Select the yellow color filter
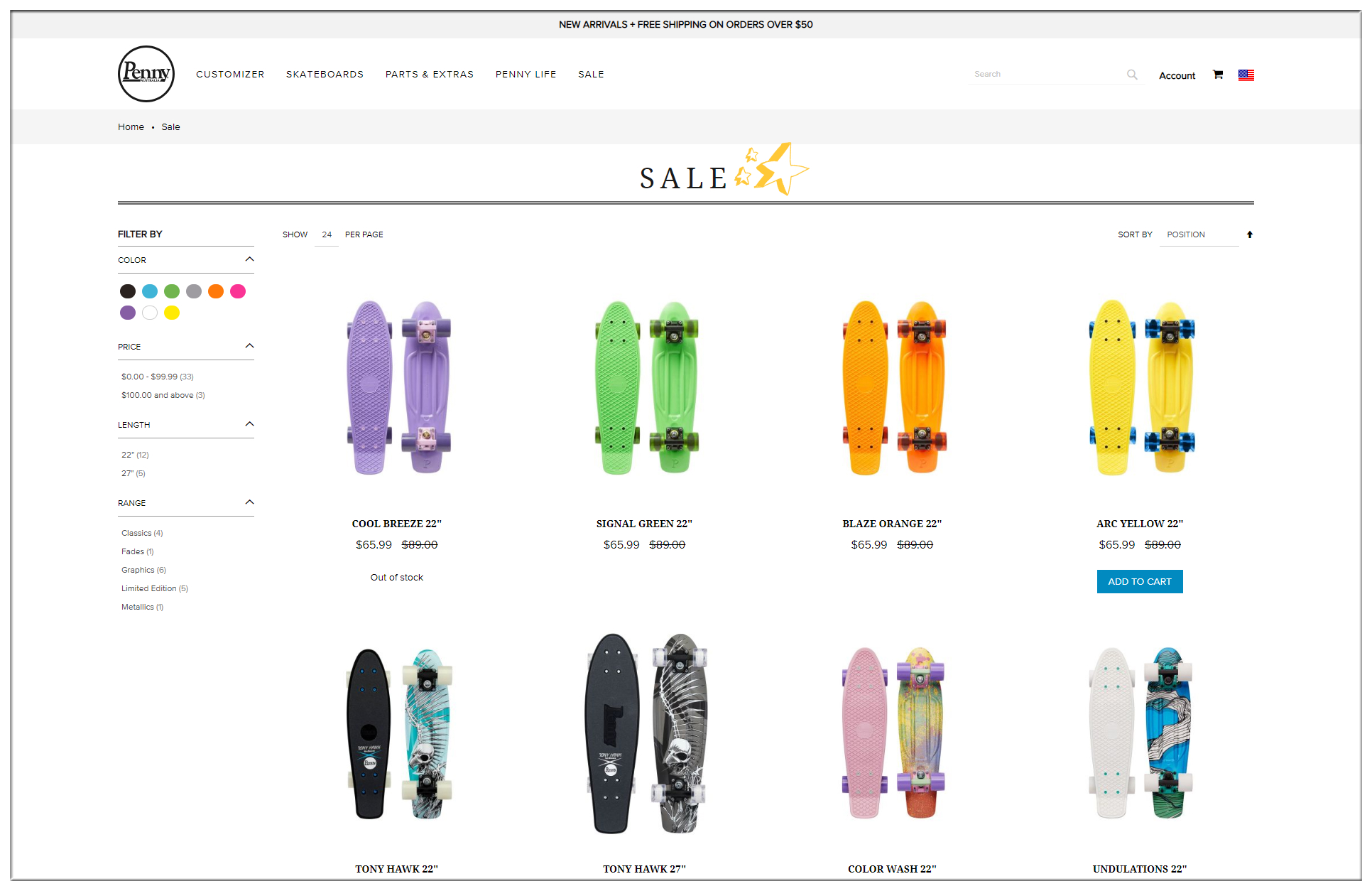Image resolution: width=1372 pixels, height=891 pixels. pyautogui.click(x=172, y=313)
